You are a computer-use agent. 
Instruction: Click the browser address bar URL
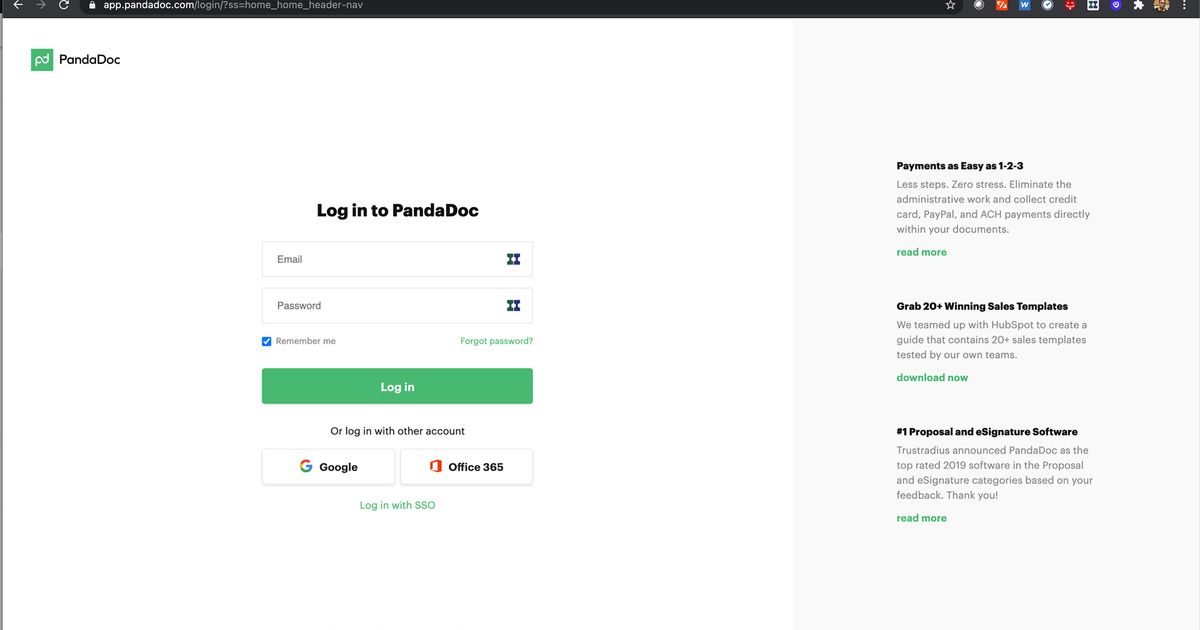click(x=233, y=5)
